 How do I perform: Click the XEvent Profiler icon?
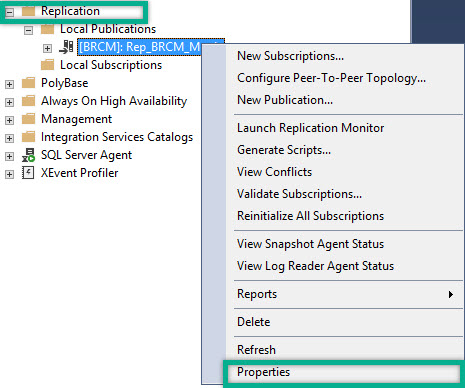pyautogui.click(x=28, y=173)
